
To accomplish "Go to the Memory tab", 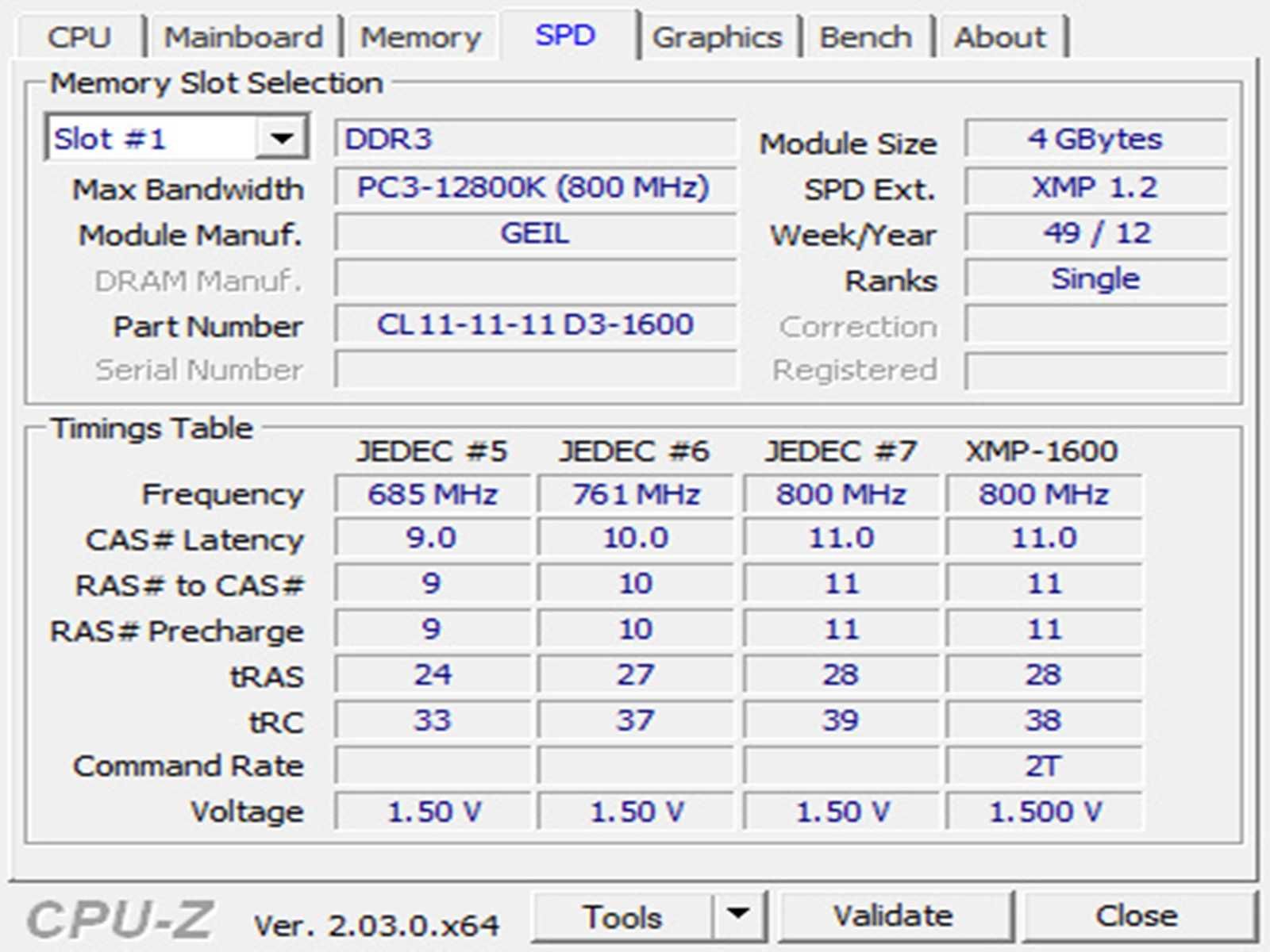I will [x=421, y=36].
